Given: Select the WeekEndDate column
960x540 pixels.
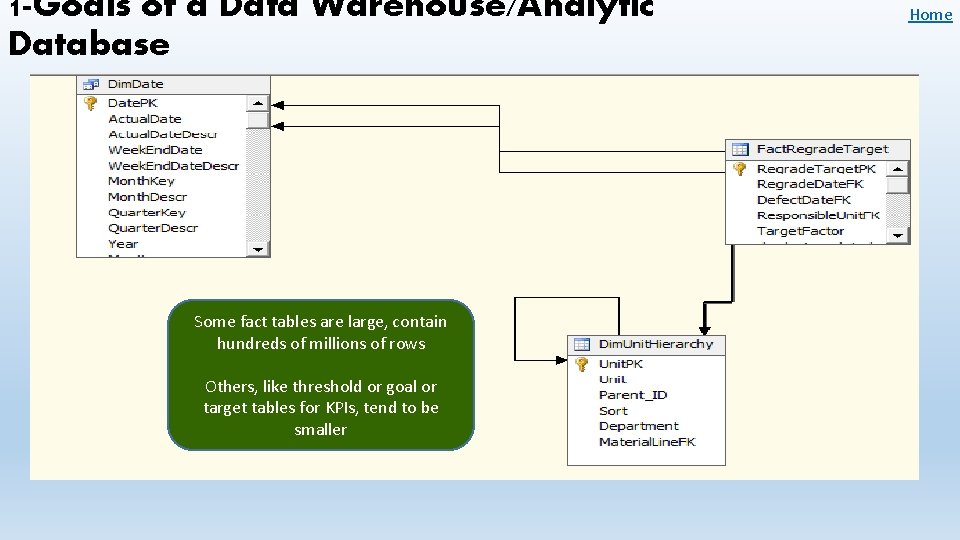Looking at the screenshot, I should point(155,149).
